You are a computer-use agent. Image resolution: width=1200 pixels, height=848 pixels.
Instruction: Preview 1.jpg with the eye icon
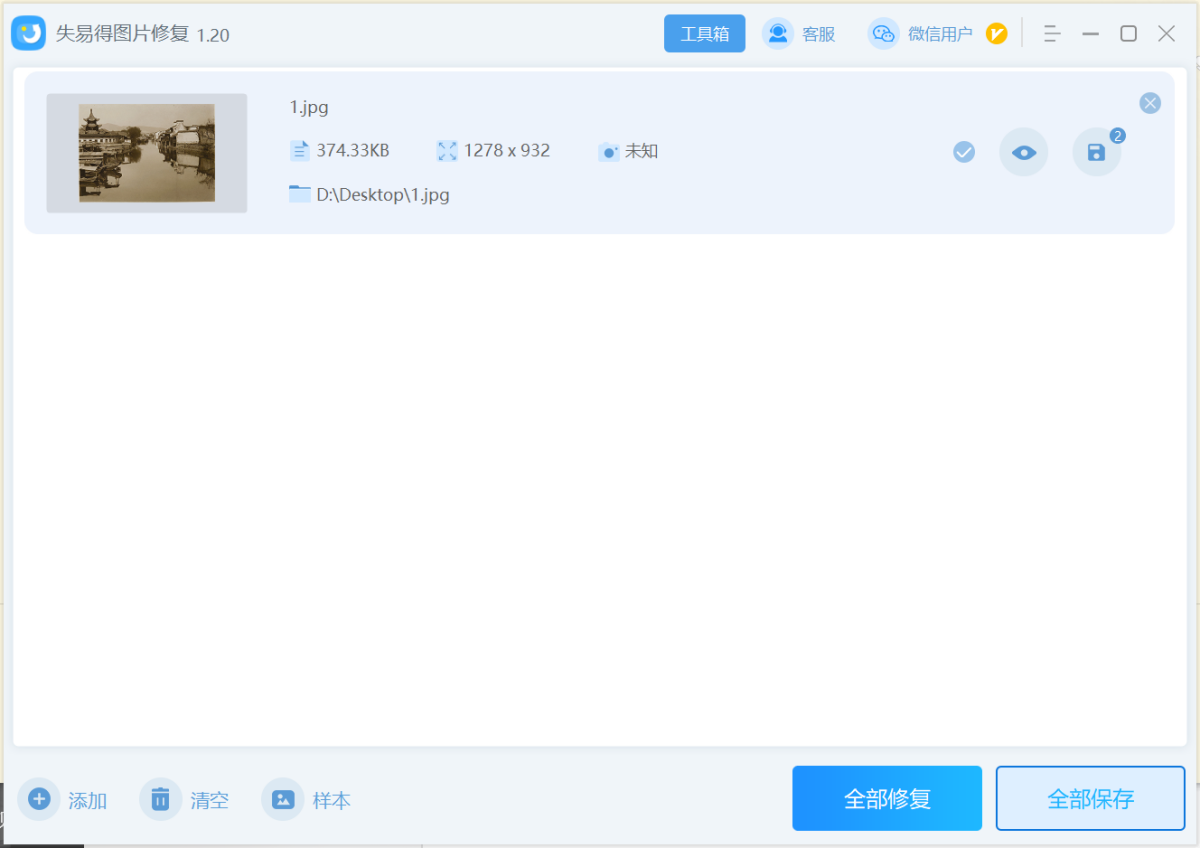tap(1023, 153)
